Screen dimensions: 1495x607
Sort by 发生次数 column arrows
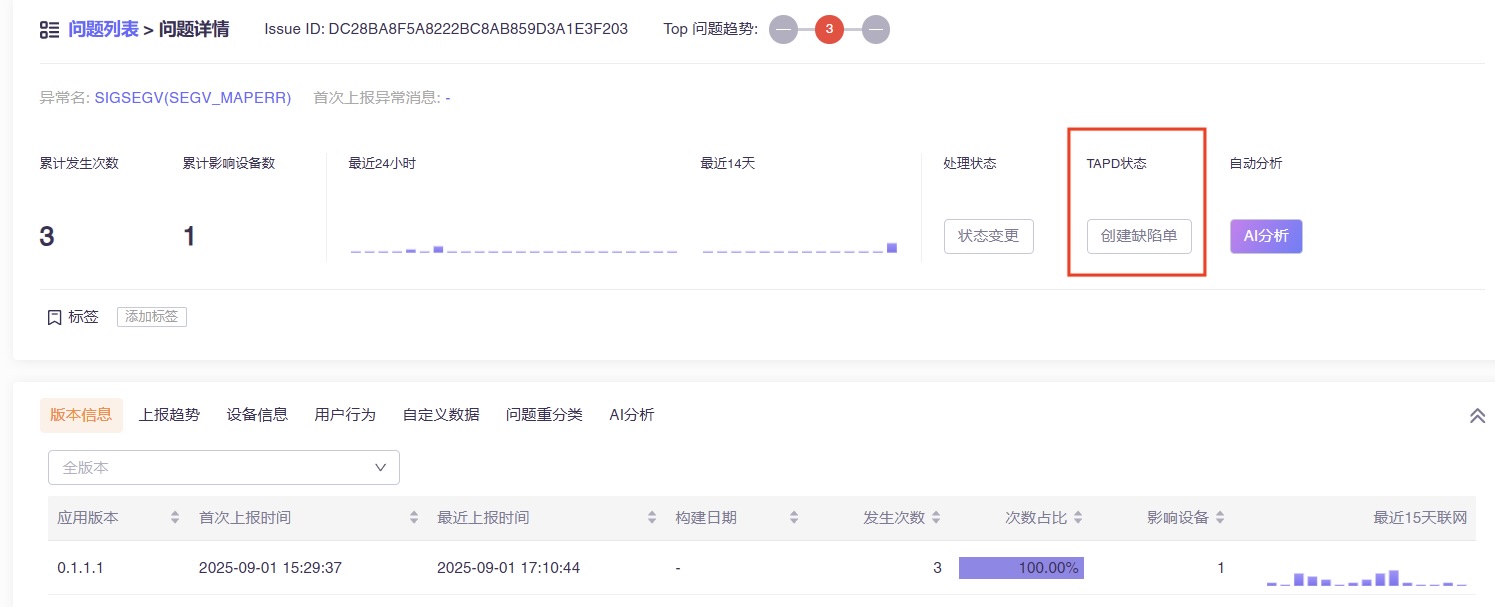tap(936, 518)
